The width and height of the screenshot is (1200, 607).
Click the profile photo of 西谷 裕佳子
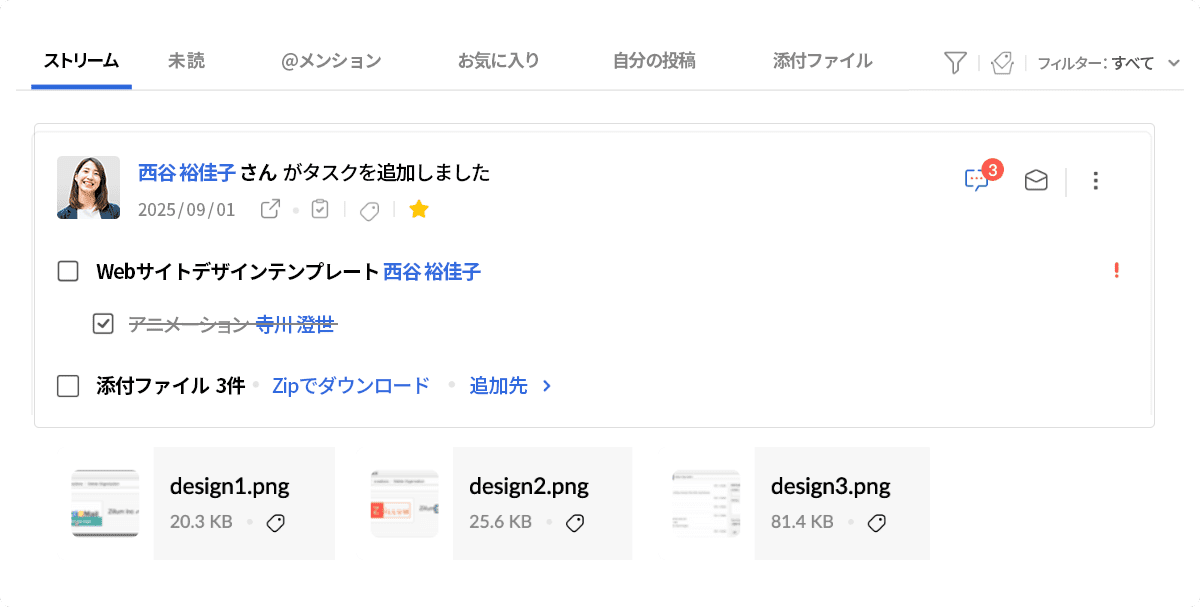pos(88,188)
